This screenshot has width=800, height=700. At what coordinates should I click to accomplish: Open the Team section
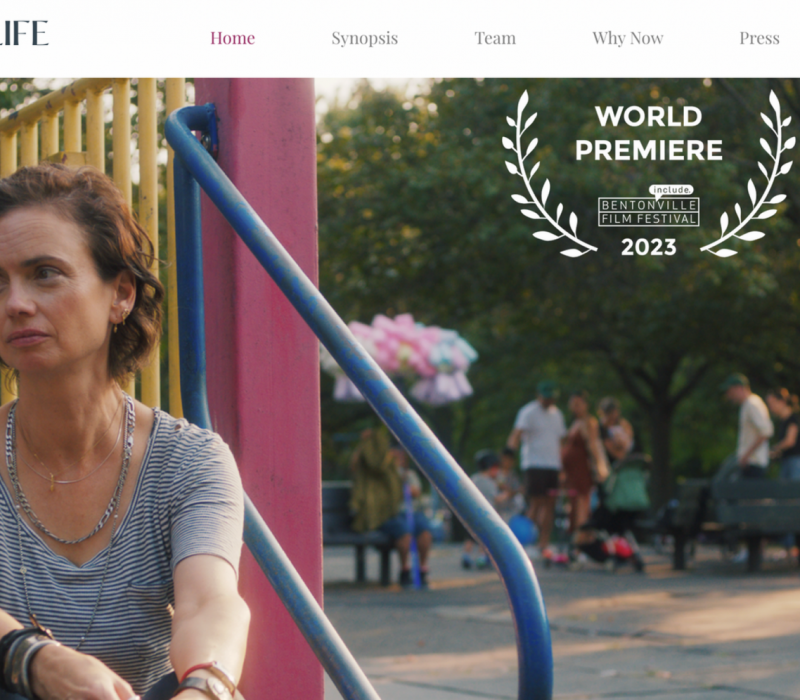(495, 38)
